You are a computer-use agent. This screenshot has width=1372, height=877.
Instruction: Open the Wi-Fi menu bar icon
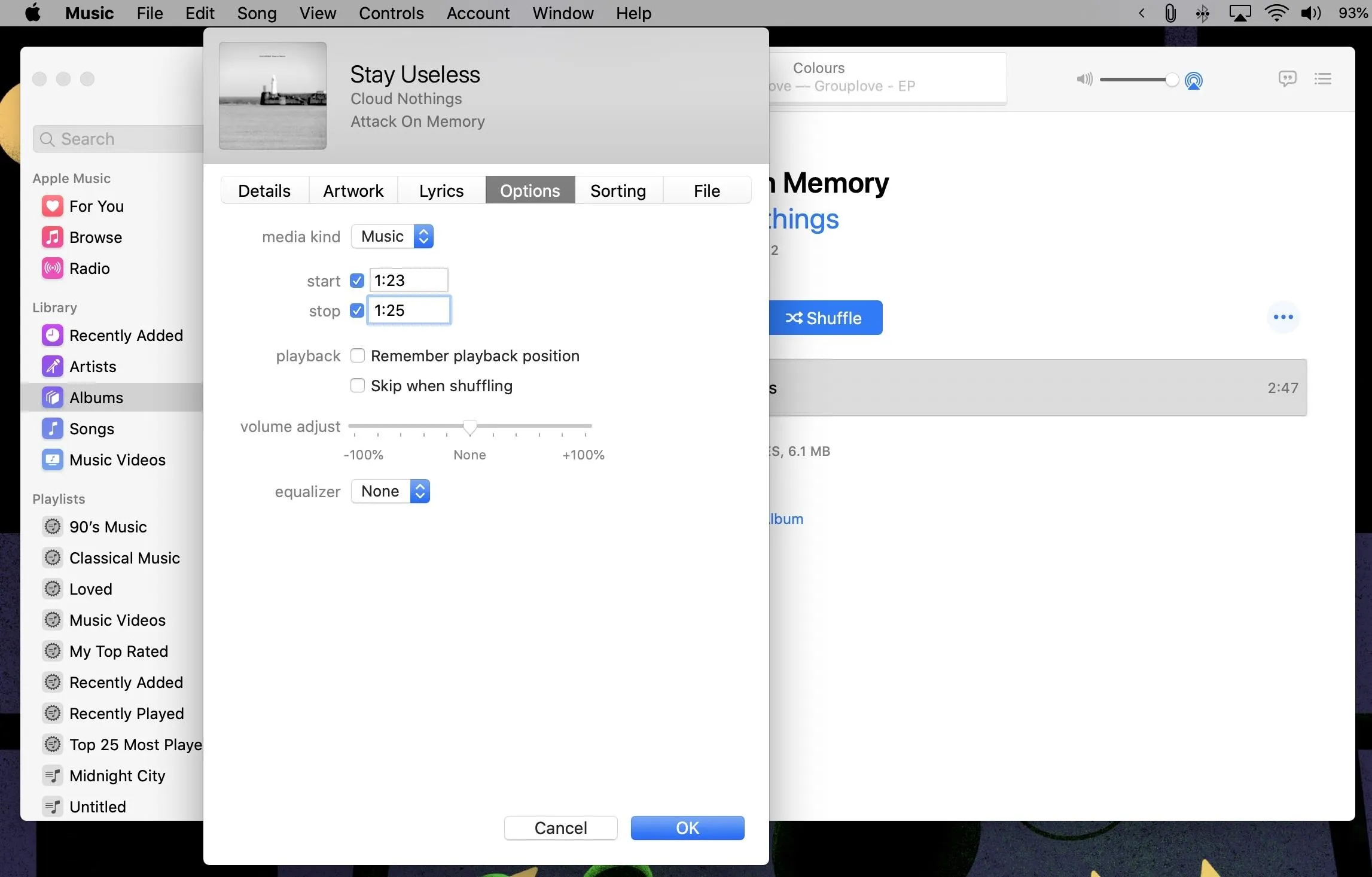click(x=1276, y=13)
